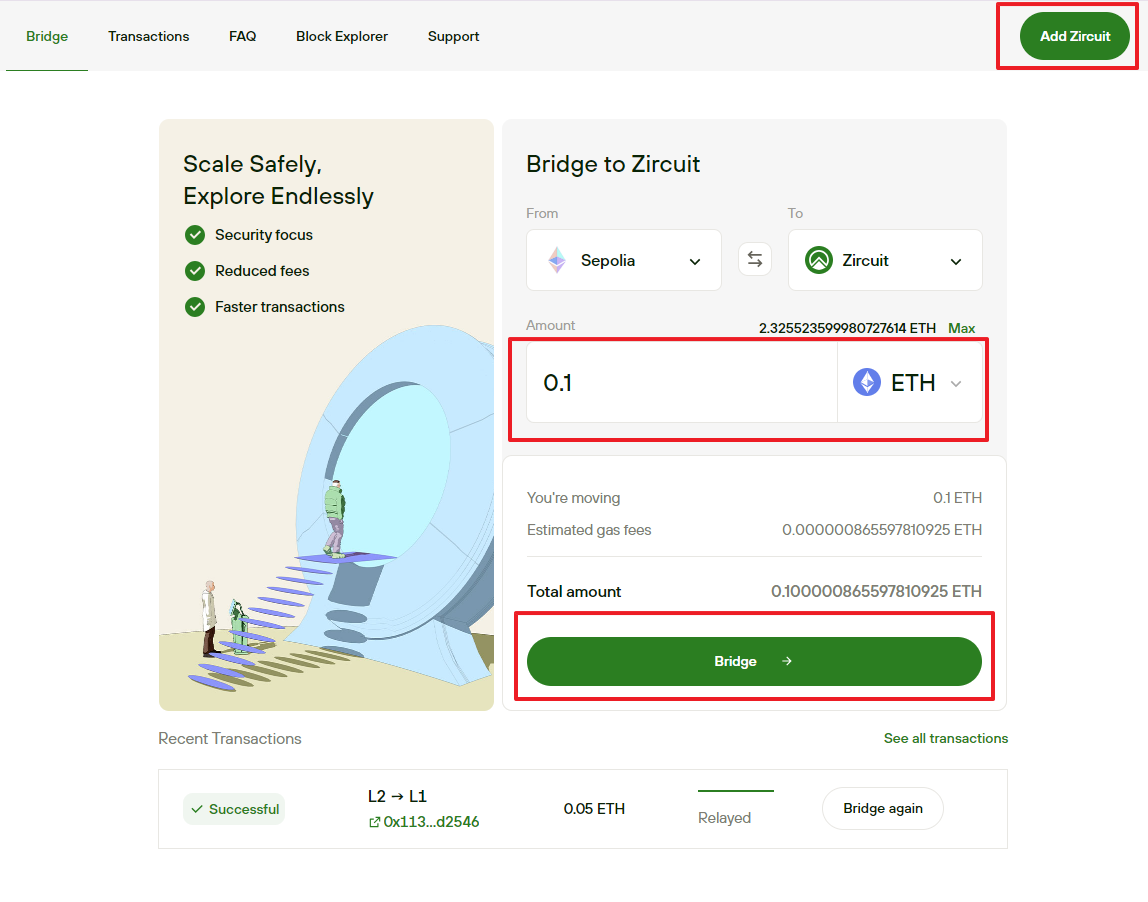
Task: Click the Sepolia Ethereum logo icon
Action: coord(557,260)
